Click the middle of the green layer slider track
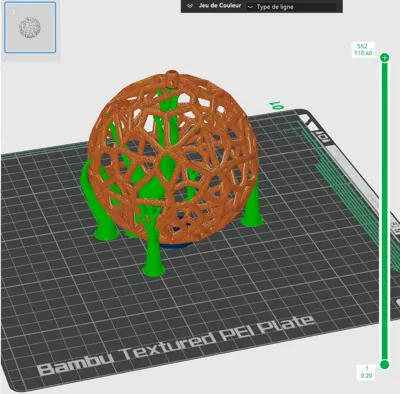 coord(385,211)
